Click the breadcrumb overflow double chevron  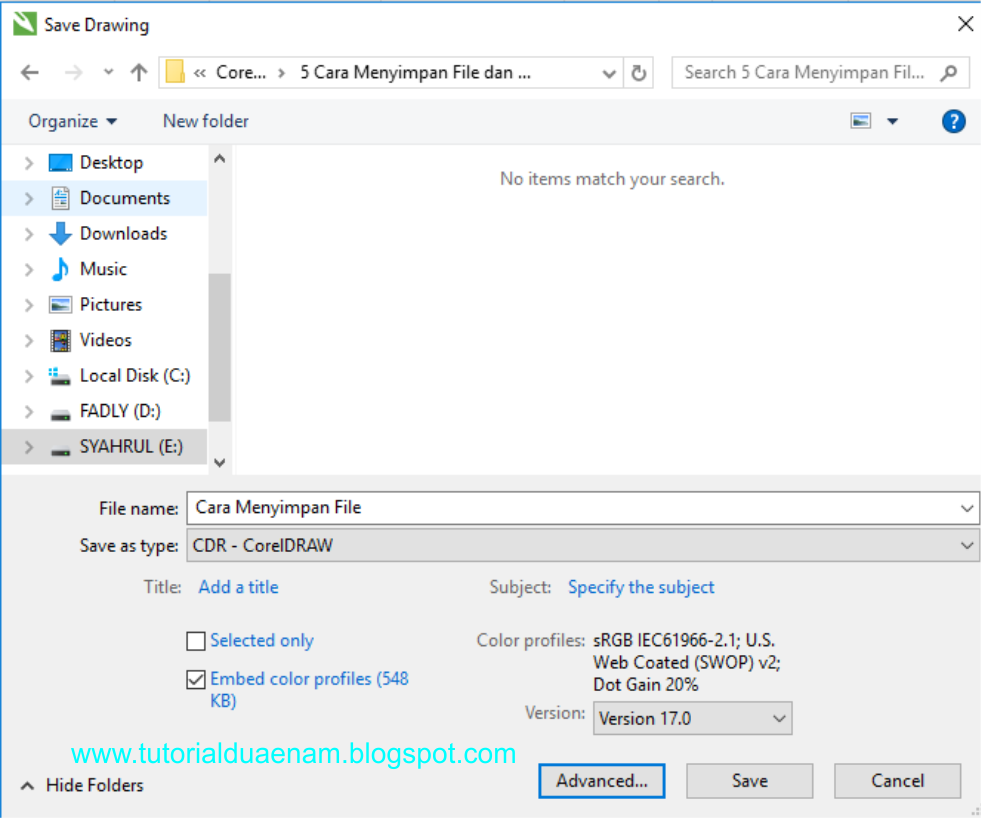tap(200, 73)
